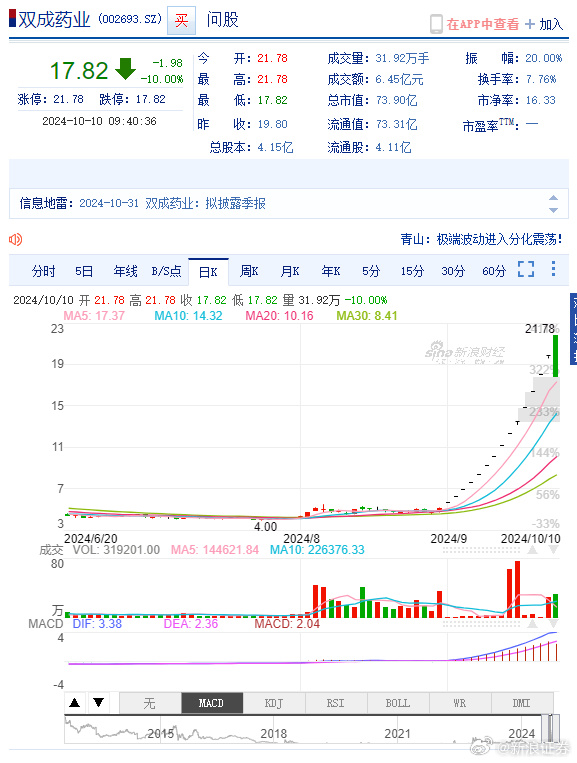Viewport: 577px width, 763px height.
Task: Open 青山 极端波动进入分化震荡 headline
Action: pos(481,239)
